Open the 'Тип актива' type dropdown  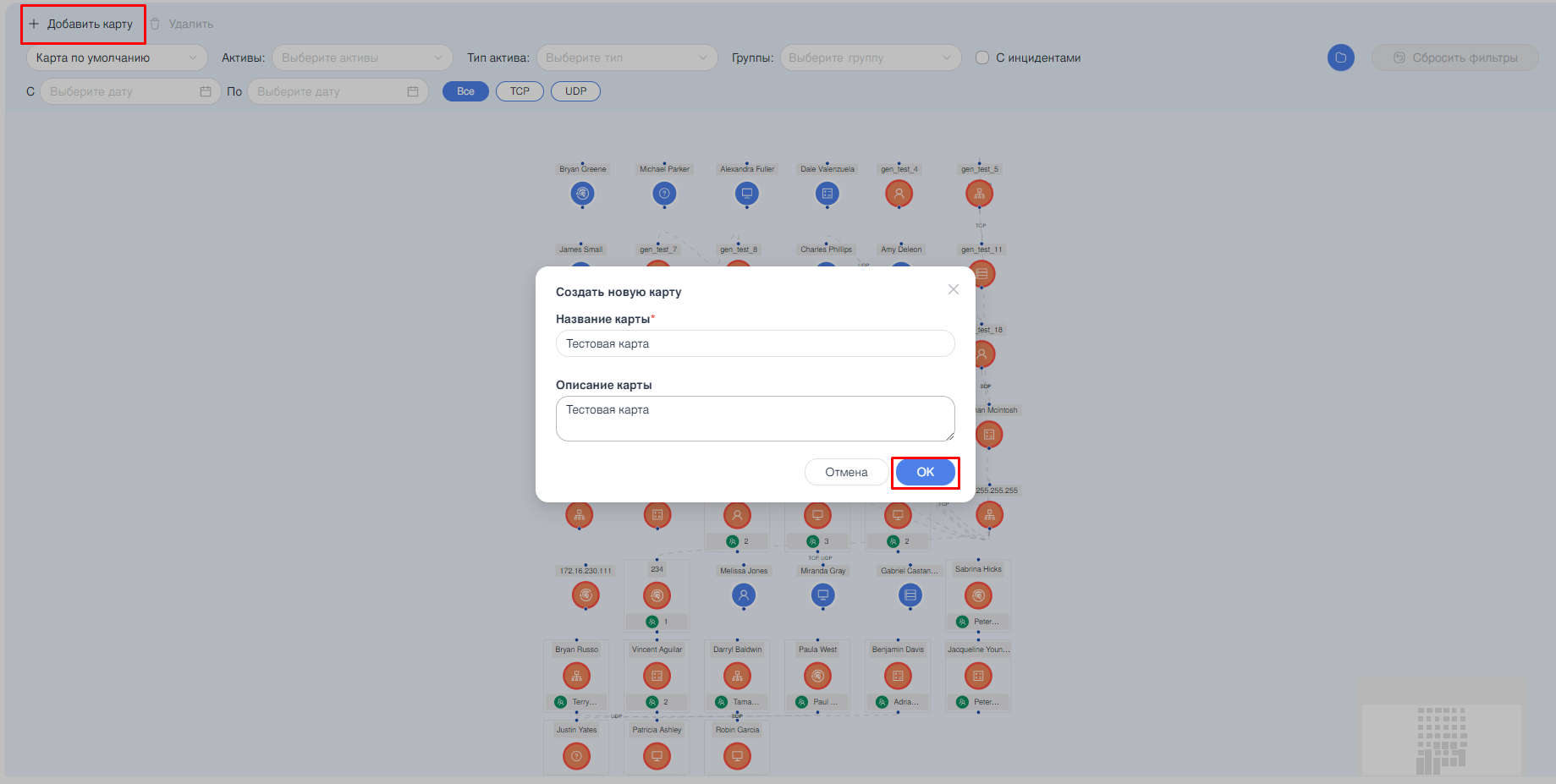(626, 58)
